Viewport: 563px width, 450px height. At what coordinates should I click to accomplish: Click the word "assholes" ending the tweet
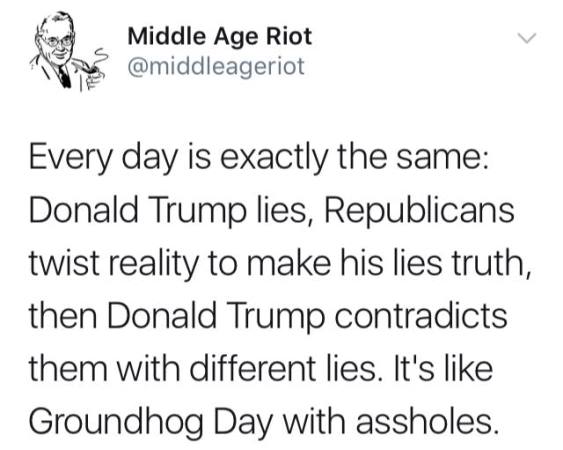click(x=425, y=420)
